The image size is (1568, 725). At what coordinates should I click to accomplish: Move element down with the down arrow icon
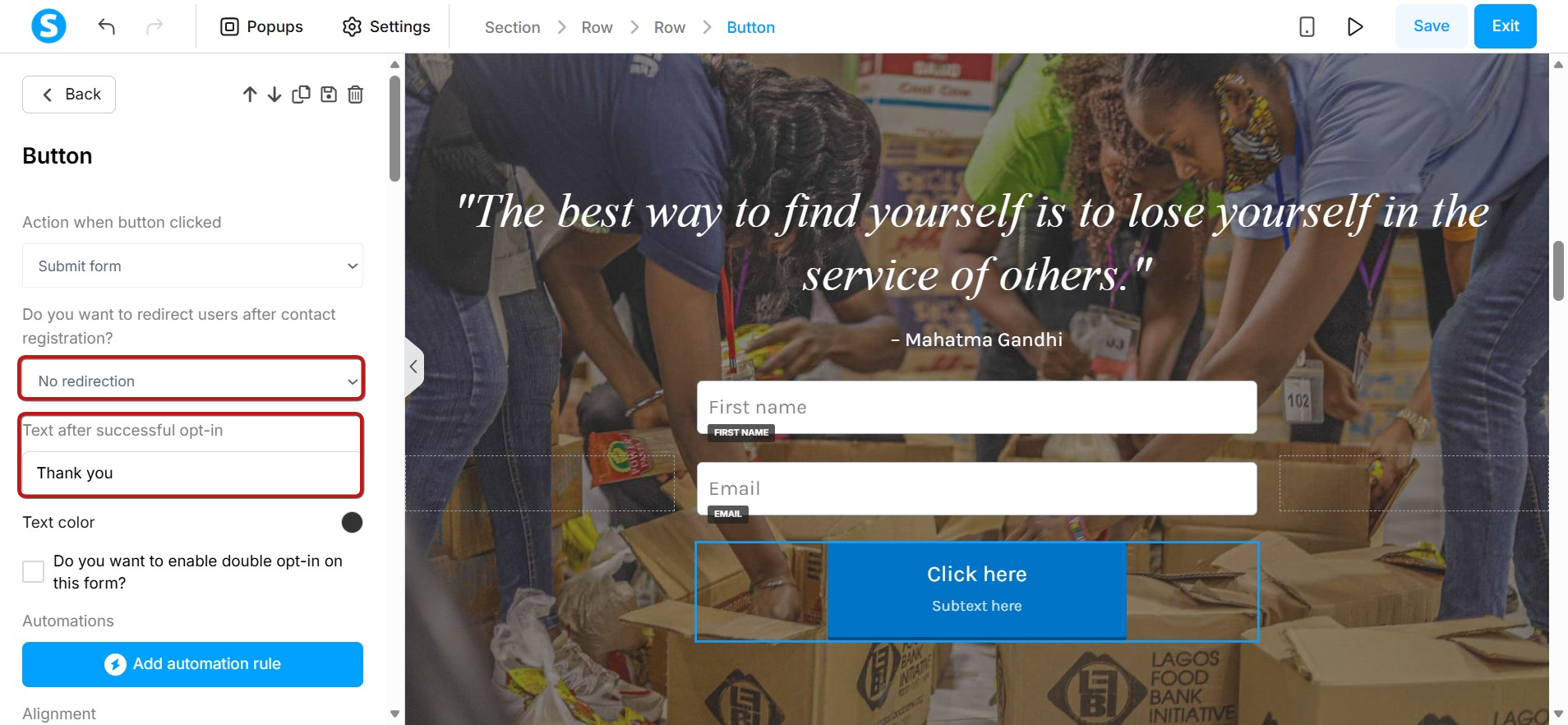point(274,95)
